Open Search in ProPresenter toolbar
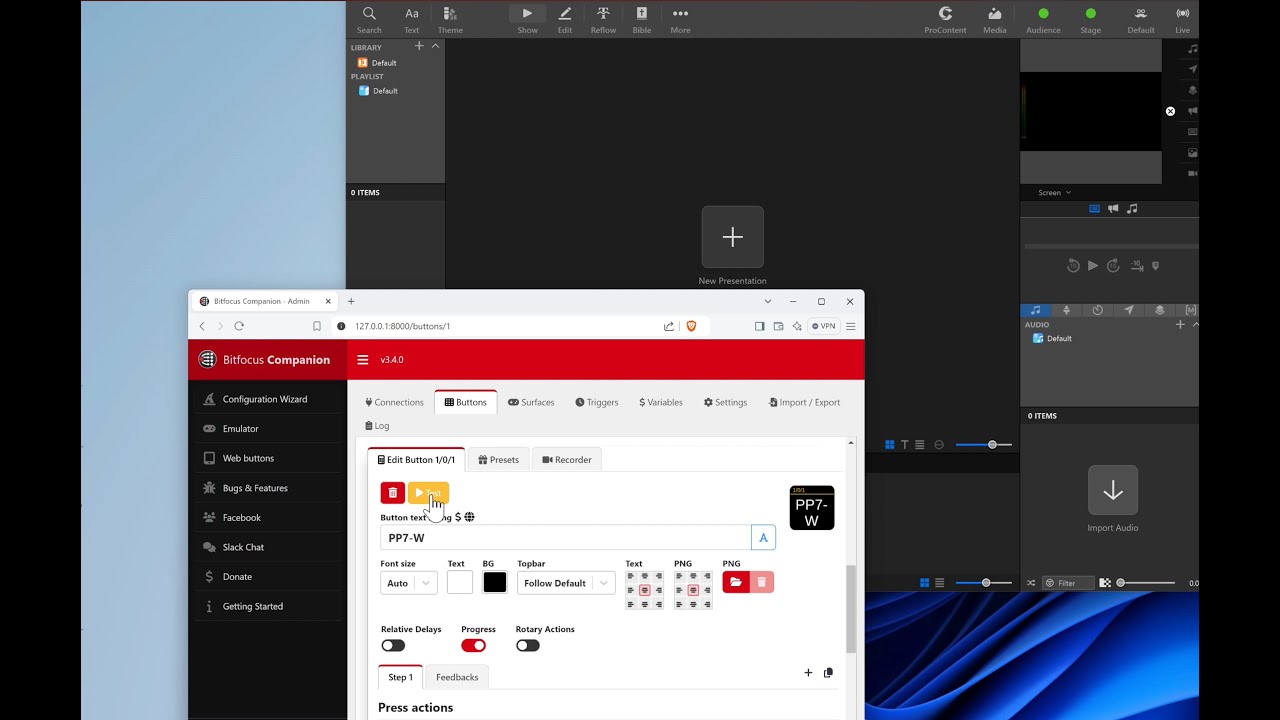The width and height of the screenshot is (1280, 720). click(x=369, y=19)
